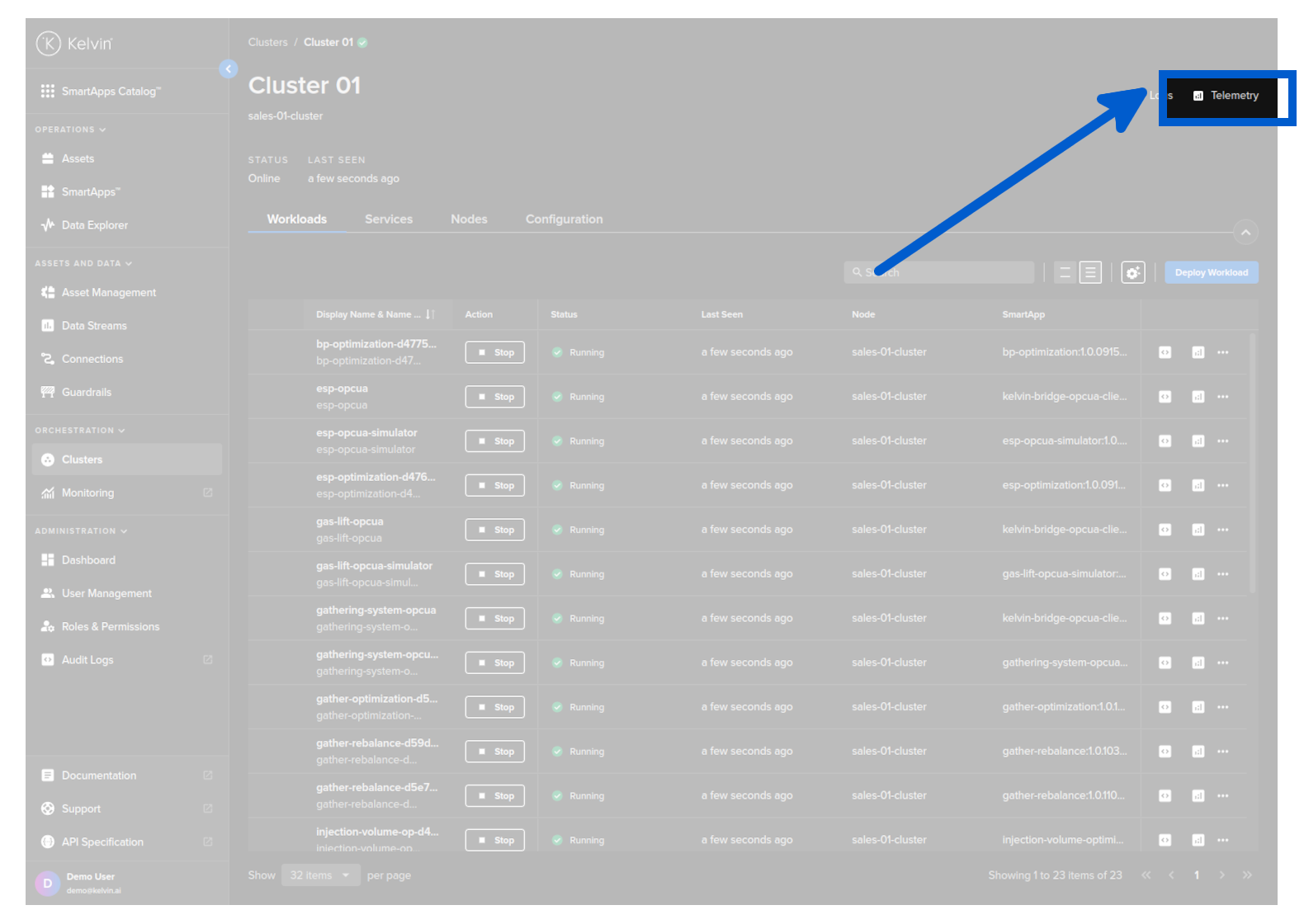1304x924 pixels.
Task: Open table column settings gear icon
Action: (x=1132, y=272)
